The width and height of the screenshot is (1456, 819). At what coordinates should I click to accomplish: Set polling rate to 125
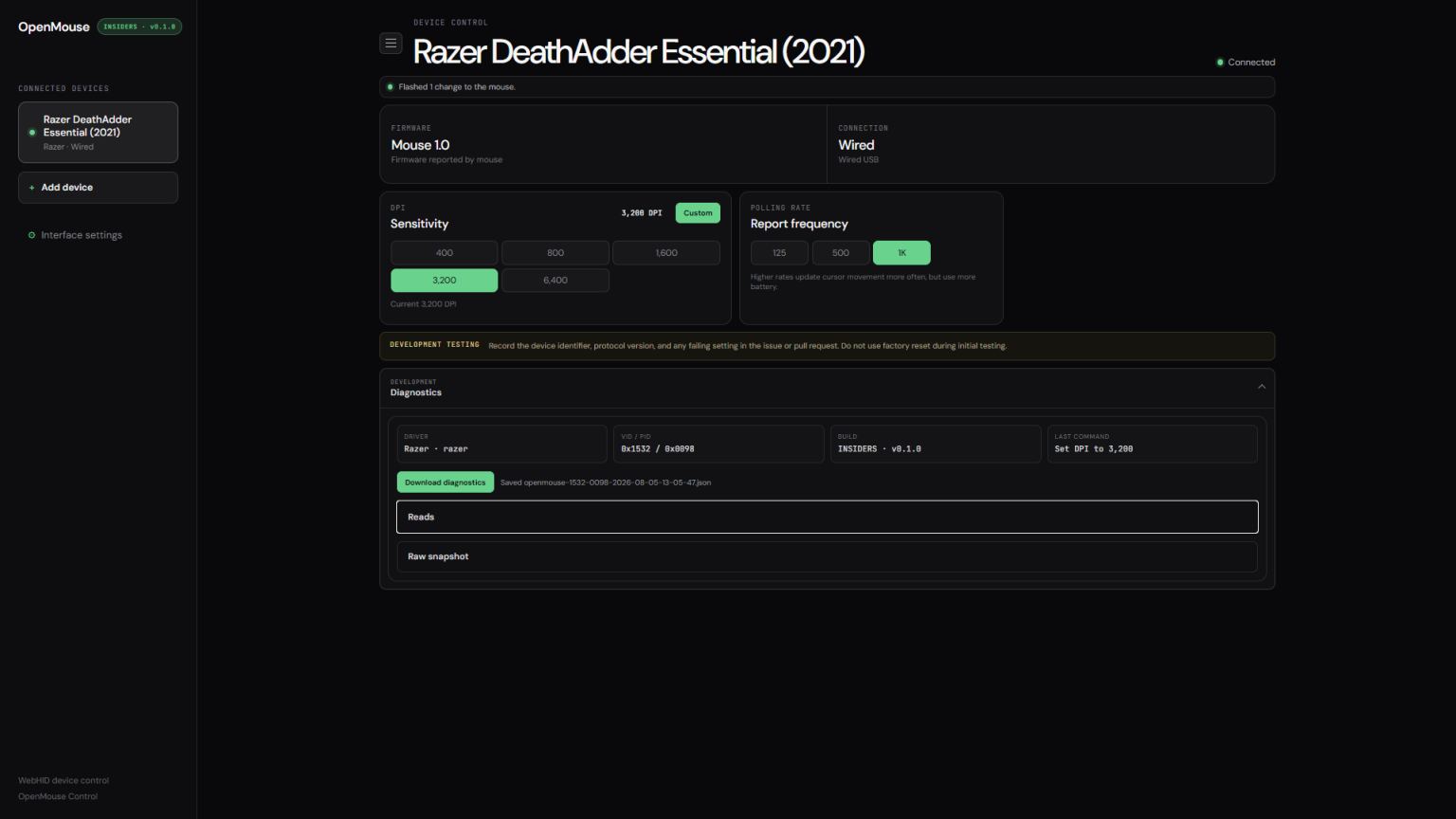point(779,253)
